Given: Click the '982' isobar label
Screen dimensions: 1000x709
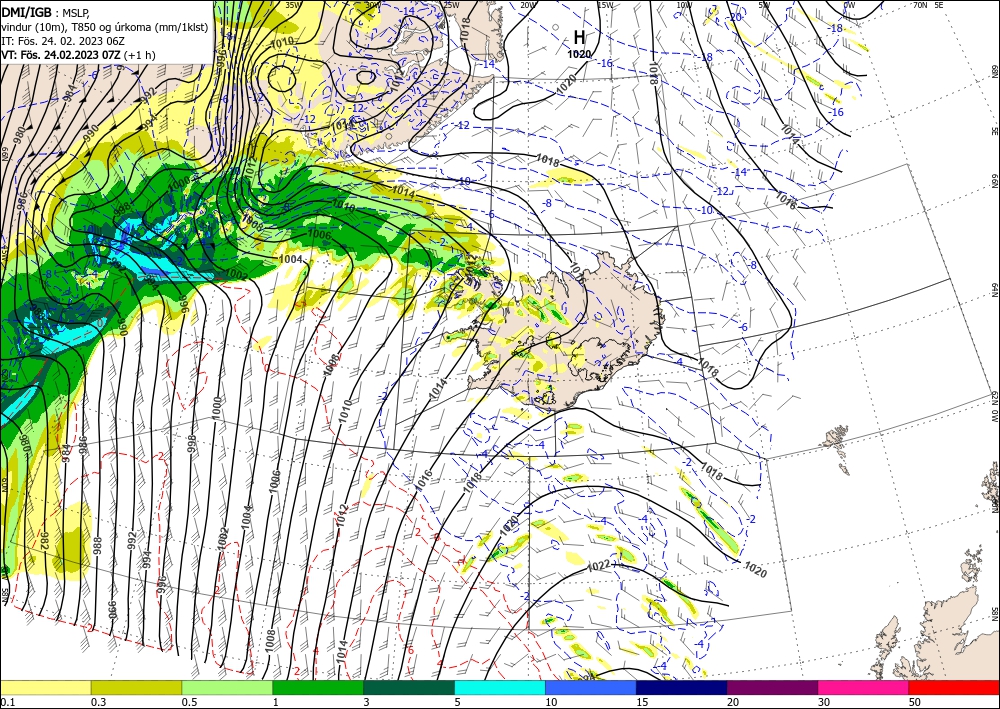Looking at the screenshot, I should tap(44, 541).
